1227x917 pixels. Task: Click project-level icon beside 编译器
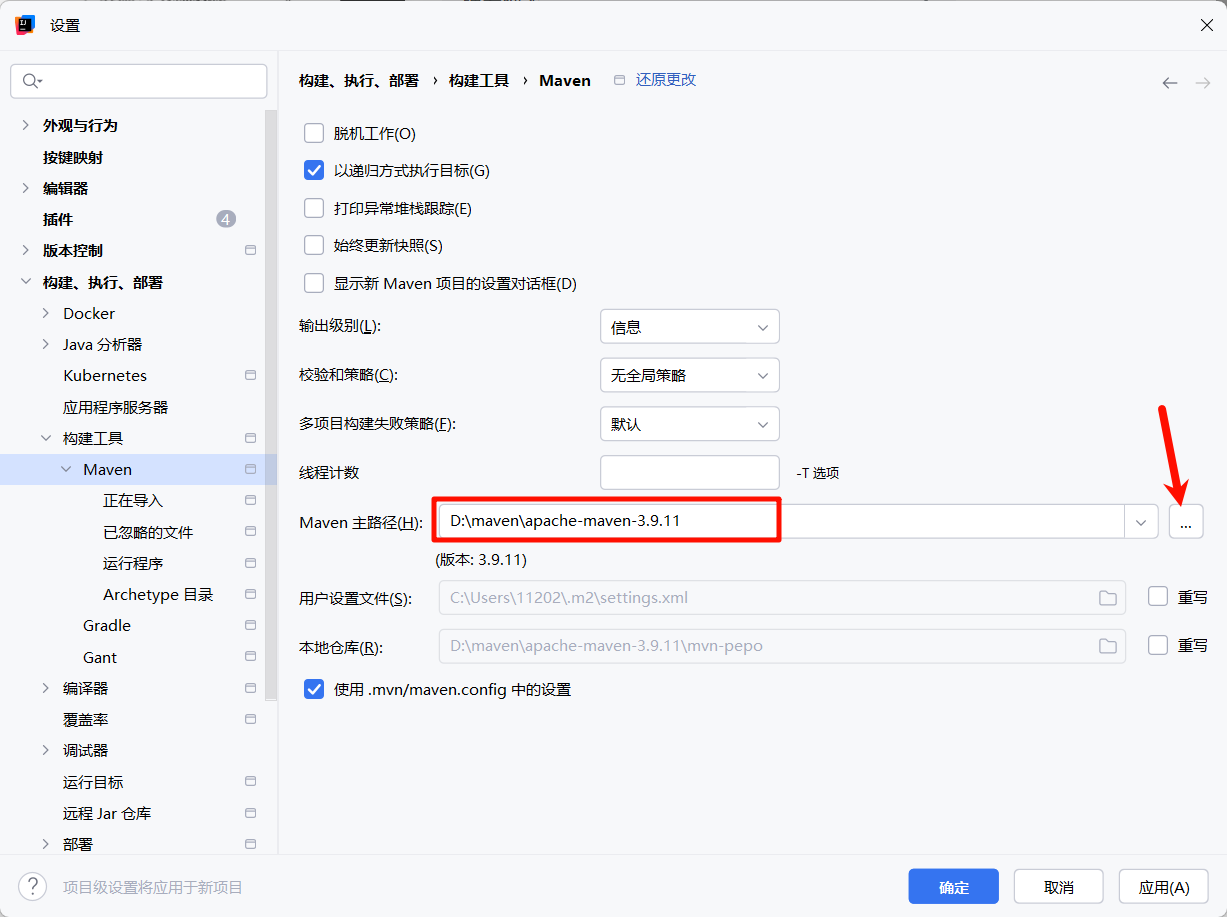tap(250, 688)
